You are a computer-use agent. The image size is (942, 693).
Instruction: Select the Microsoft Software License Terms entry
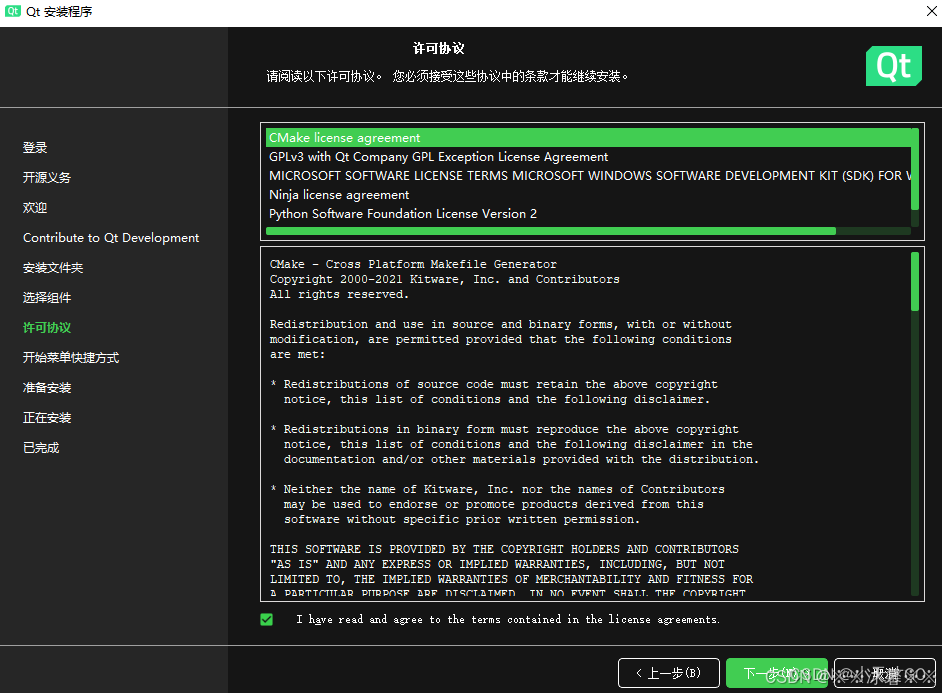pos(588,176)
